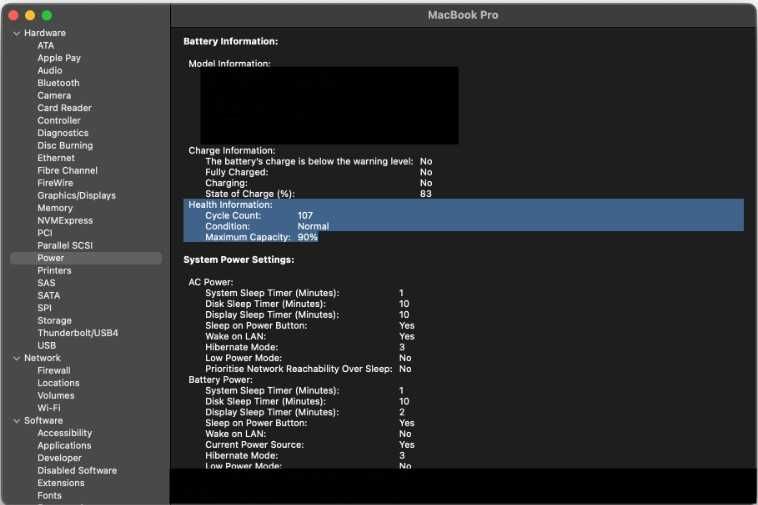Select Bluetooth in the sidebar
This screenshot has height=505, width=758.
click(x=58, y=83)
